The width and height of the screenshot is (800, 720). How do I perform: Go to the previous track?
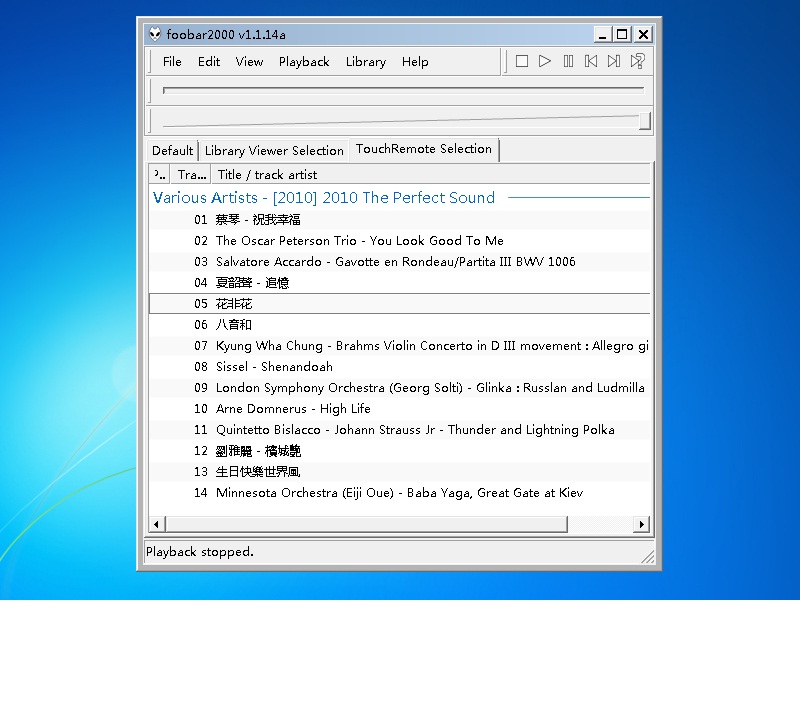(591, 62)
